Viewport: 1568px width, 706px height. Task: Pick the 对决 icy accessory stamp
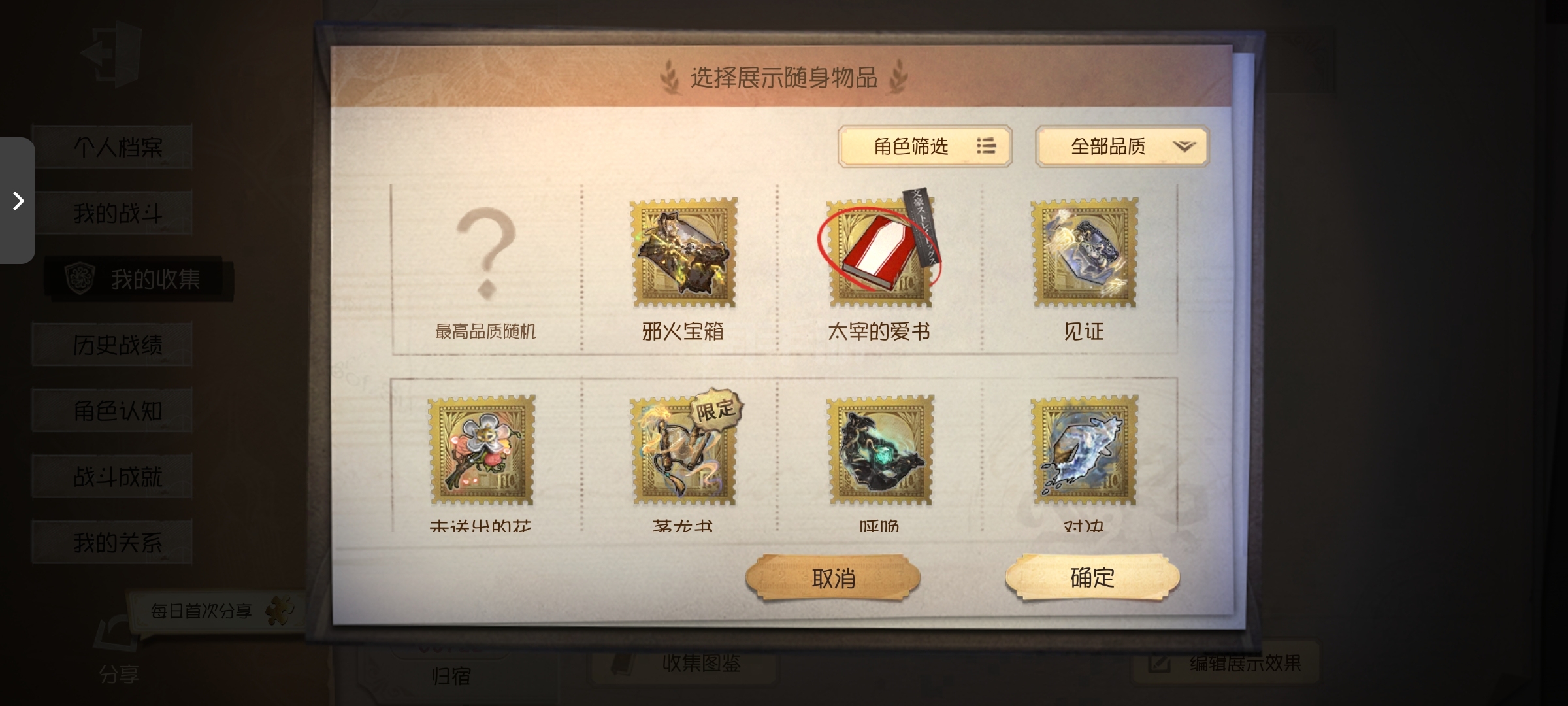click(x=1084, y=450)
